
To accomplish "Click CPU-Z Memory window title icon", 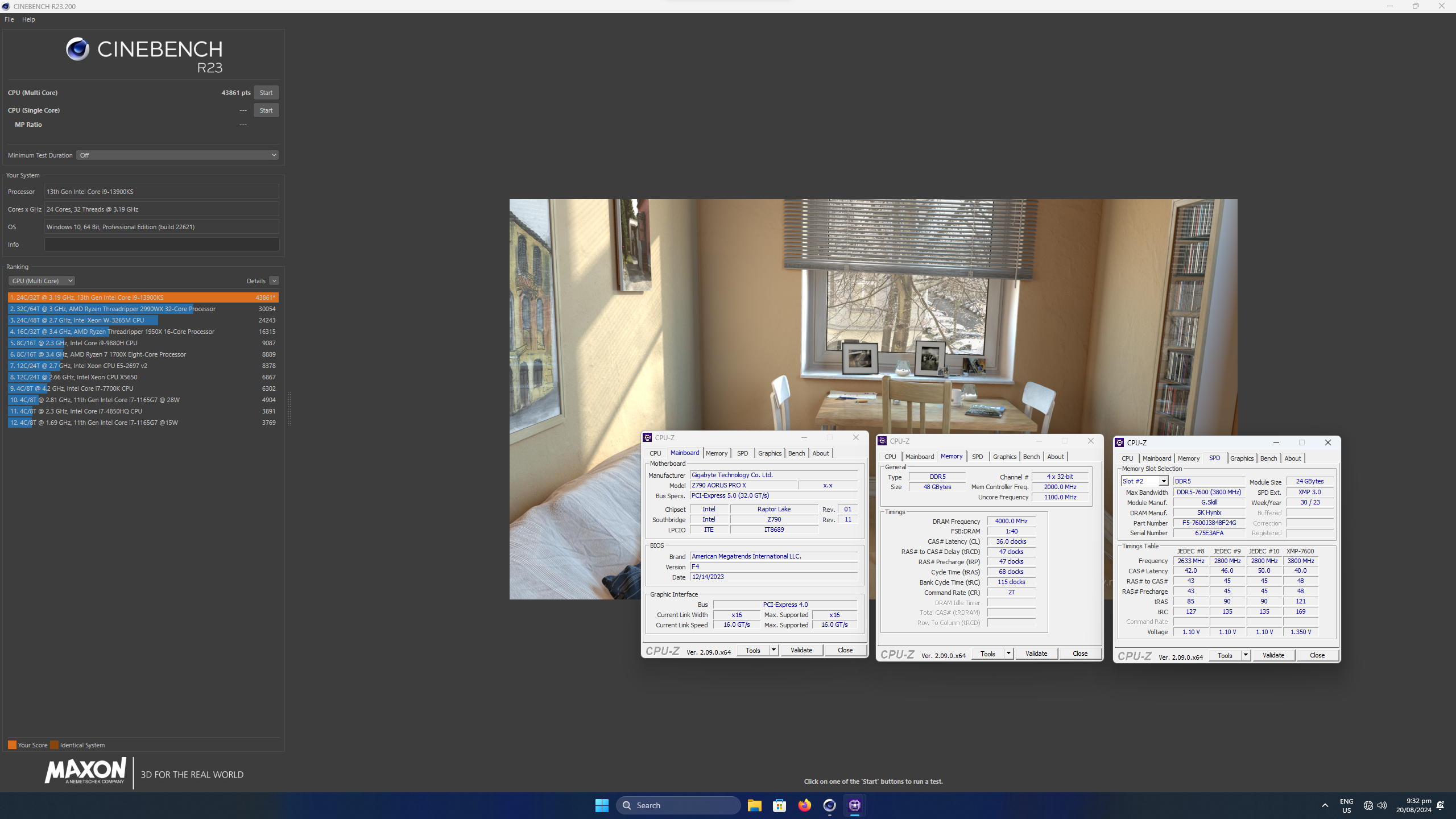I will click(x=882, y=441).
